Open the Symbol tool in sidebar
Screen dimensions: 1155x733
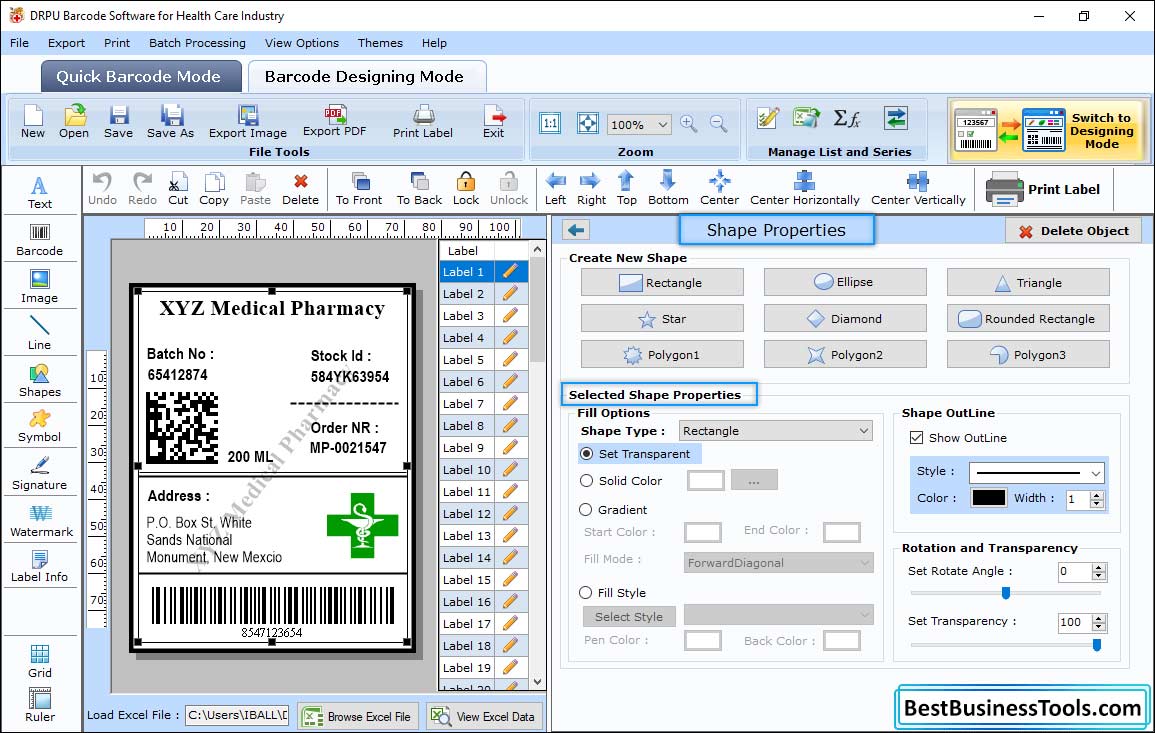39,427
